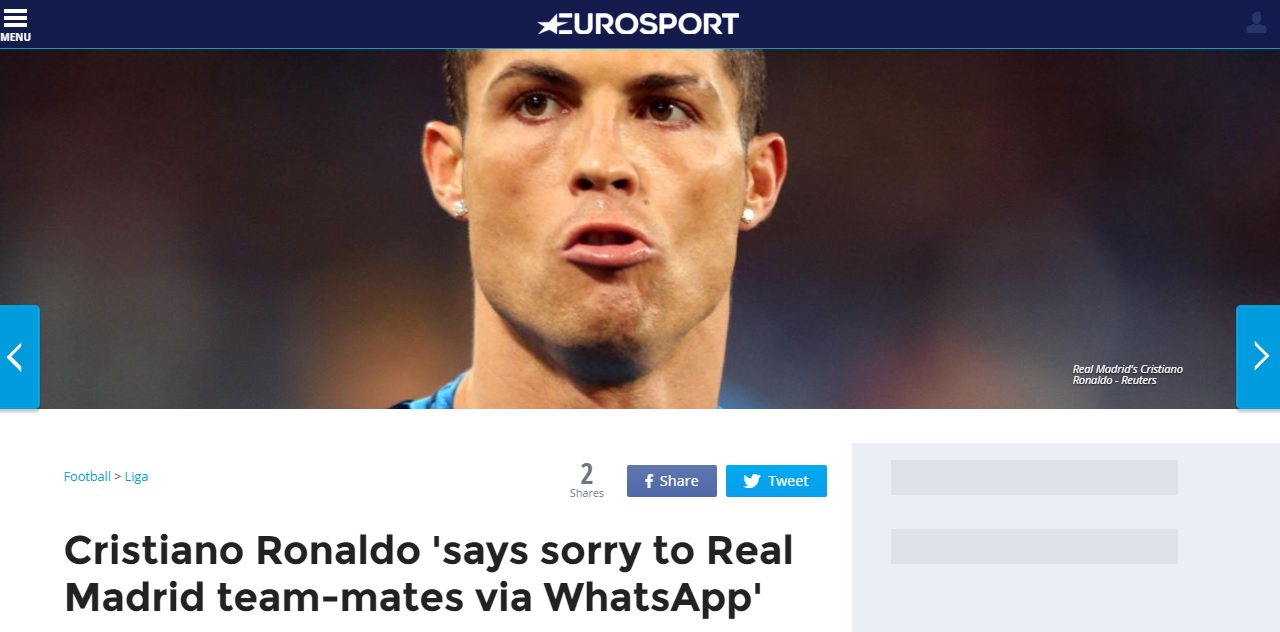
Task: Open the Liga breadcrumb link
Action: (x=136, y=477)
